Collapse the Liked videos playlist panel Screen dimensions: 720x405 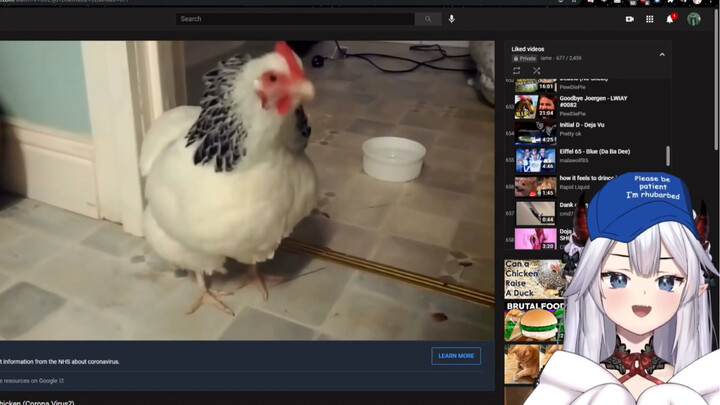[662, 55]
